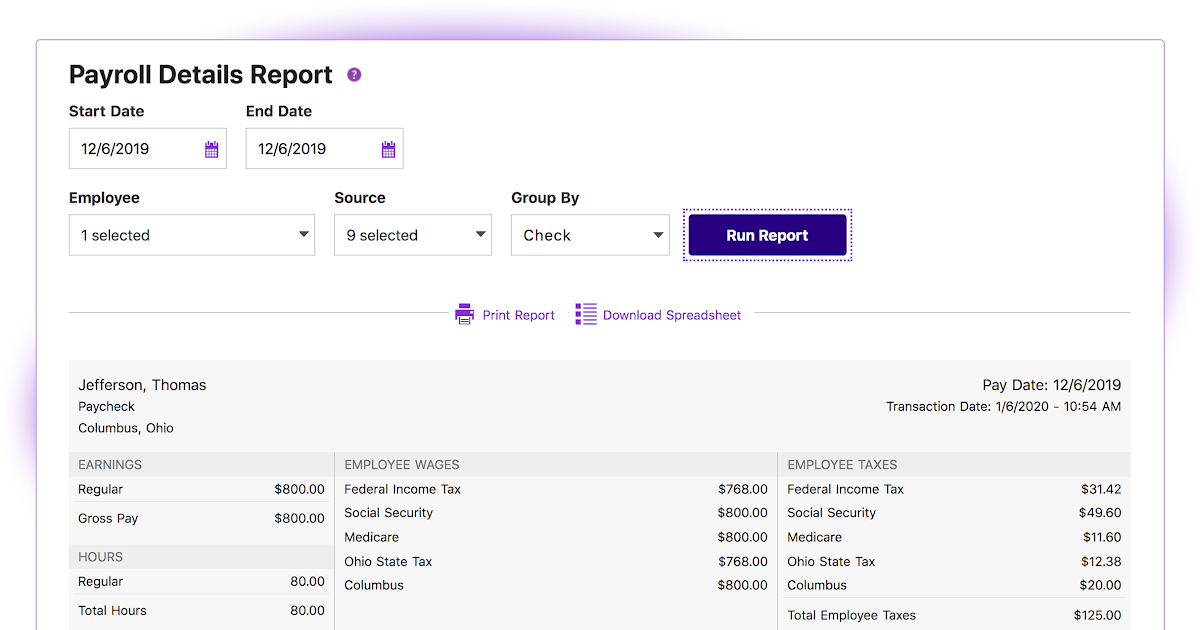Click the Social Security tax amount $49.60

tap(1101, 513)
